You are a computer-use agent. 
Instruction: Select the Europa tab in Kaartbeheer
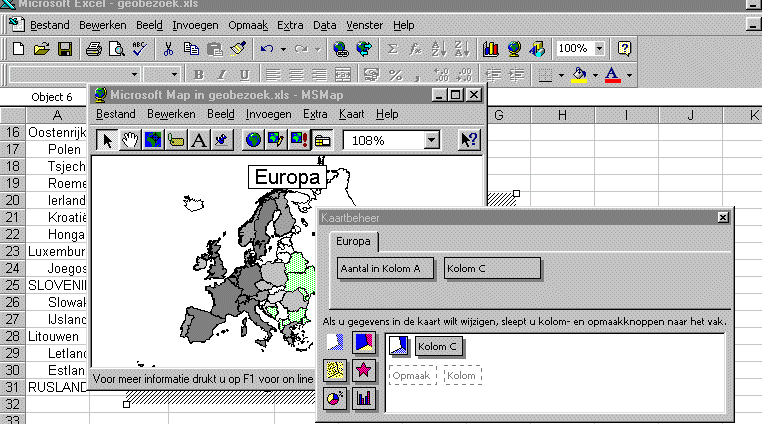click(x=353, y=241)
